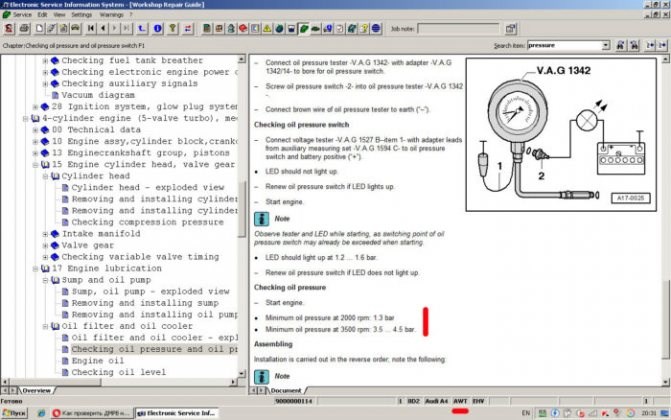
Task: Open the Search item dropdown
Action: [605, 45]
